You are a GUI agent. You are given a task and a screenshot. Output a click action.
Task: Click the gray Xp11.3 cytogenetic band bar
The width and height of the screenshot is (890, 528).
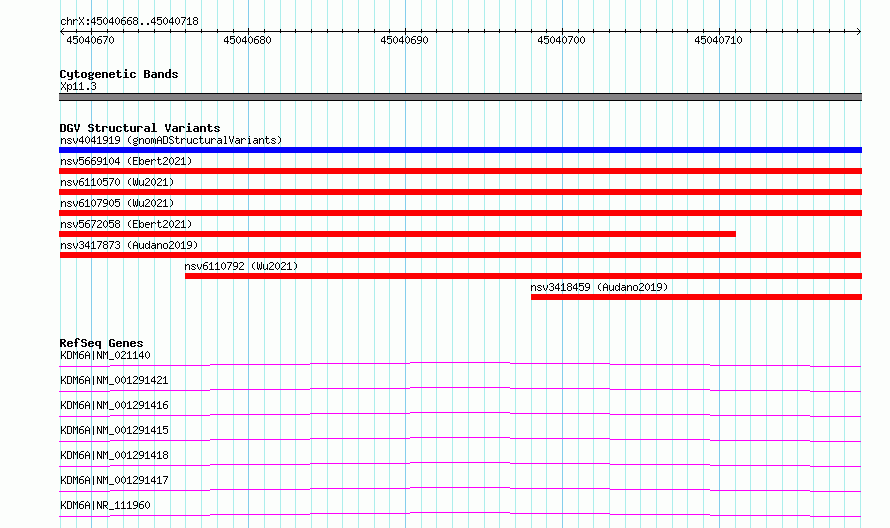460,97
